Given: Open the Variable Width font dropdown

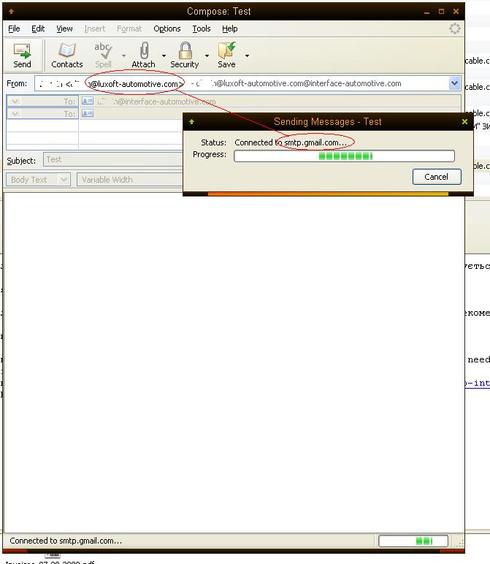Looking at the screenshot, I should click(x=130, y=179).
